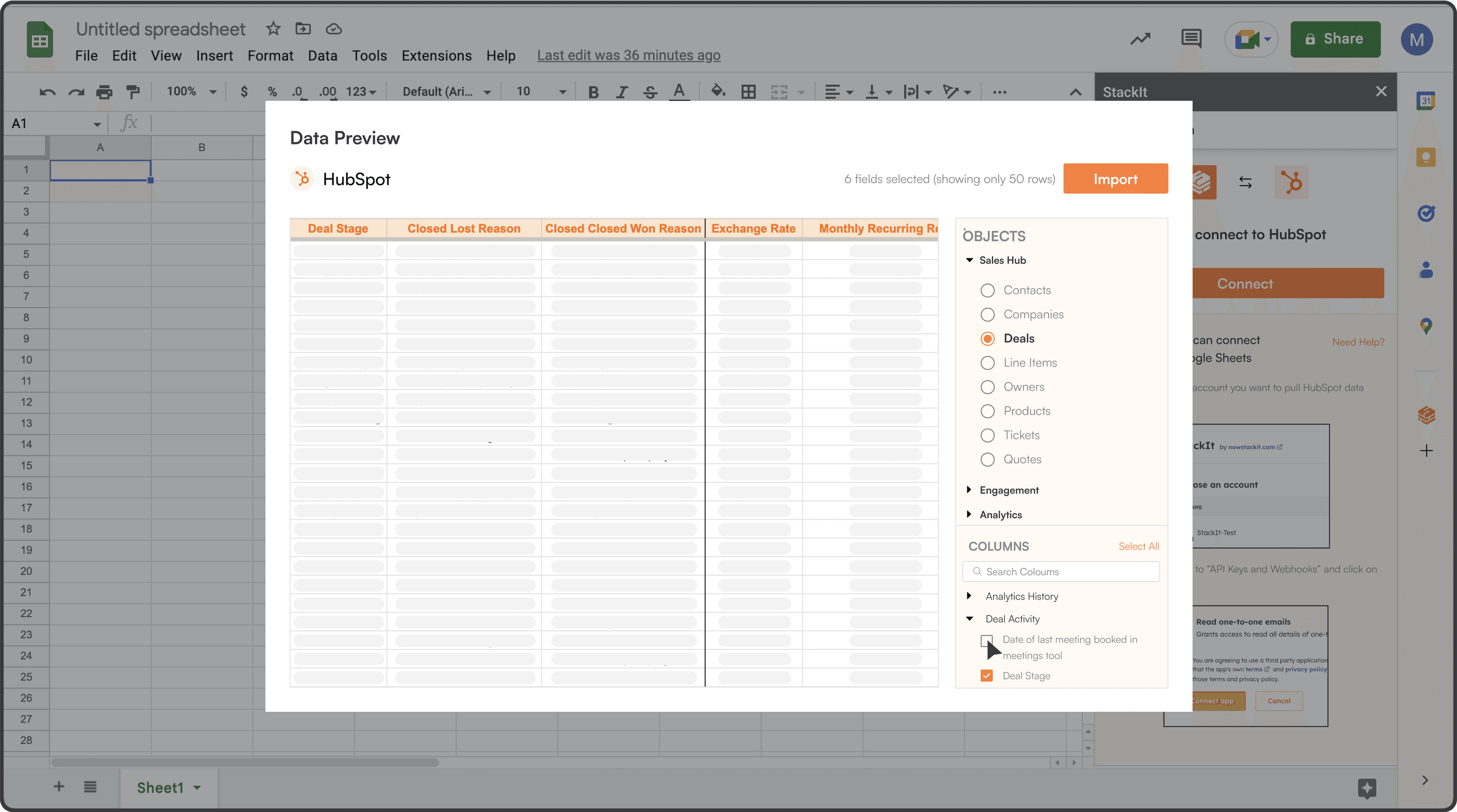Screen dimensions: 1457x812
Task: Click the print icon in toolbar
Action: click(104, 92)
